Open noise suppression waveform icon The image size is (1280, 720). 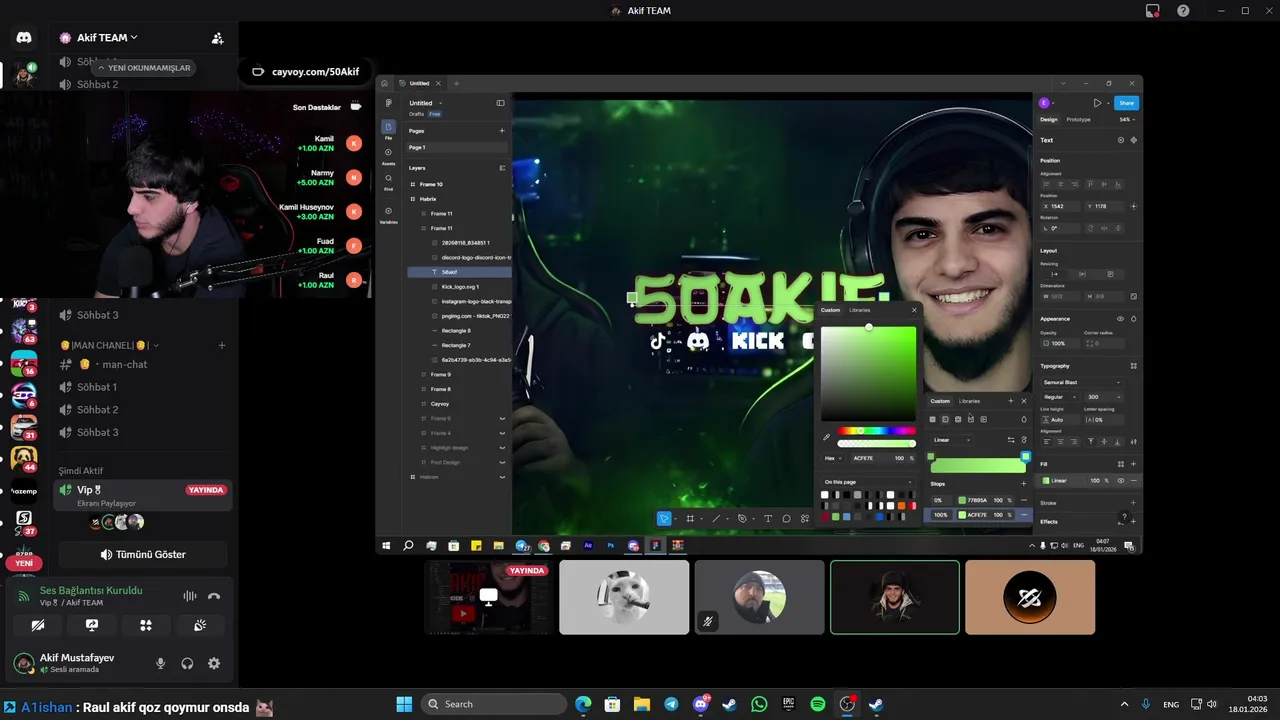189,596
